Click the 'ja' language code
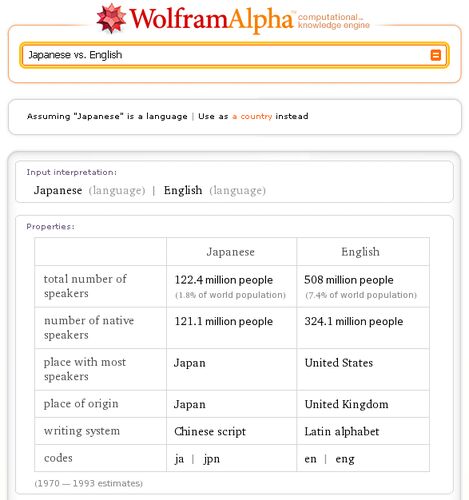This screenshot has height=500, width=469. tap(179, 459)
